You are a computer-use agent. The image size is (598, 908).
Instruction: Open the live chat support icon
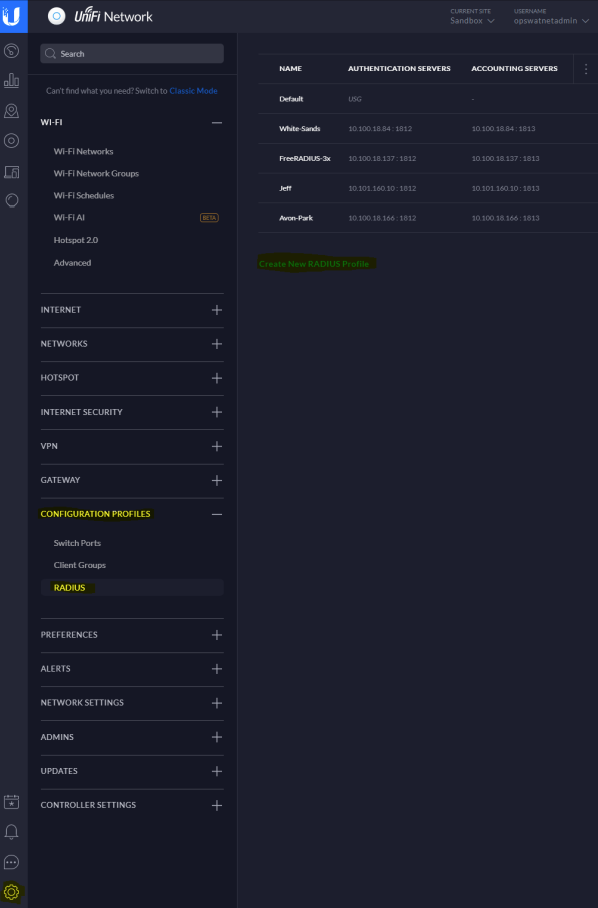[12, 862]
